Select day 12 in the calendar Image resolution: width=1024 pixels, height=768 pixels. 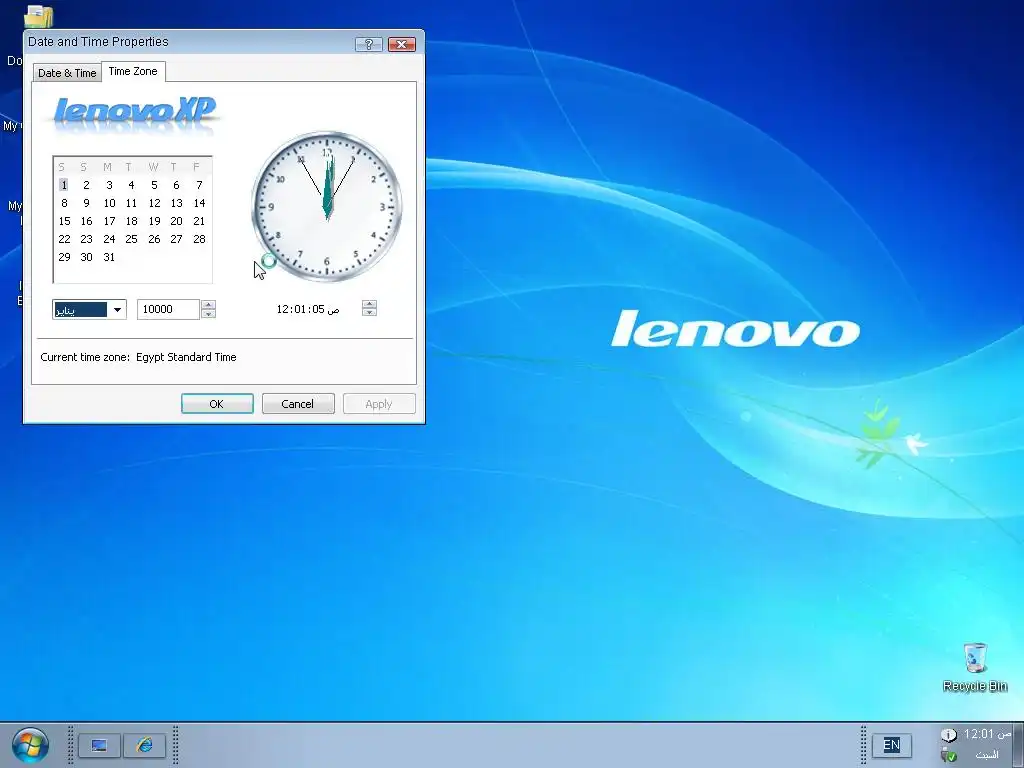tap(154, 203)
